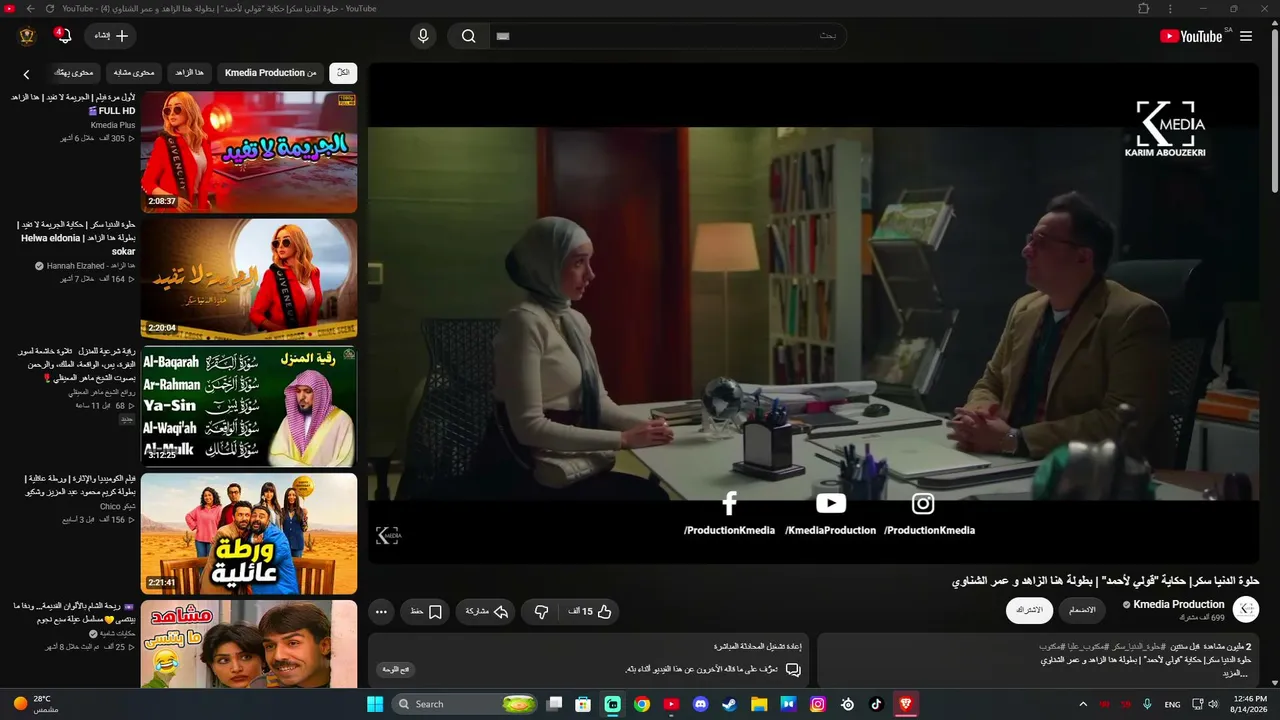Click the taskbar Search box

tap(466, 704)
